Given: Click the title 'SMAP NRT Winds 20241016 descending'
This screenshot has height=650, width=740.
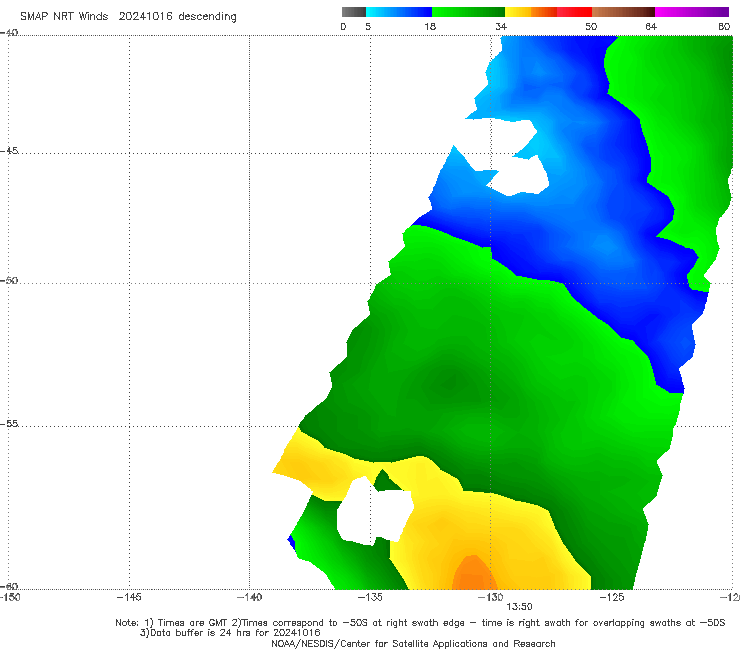Looking at the screenshot, I should (128, 16).
